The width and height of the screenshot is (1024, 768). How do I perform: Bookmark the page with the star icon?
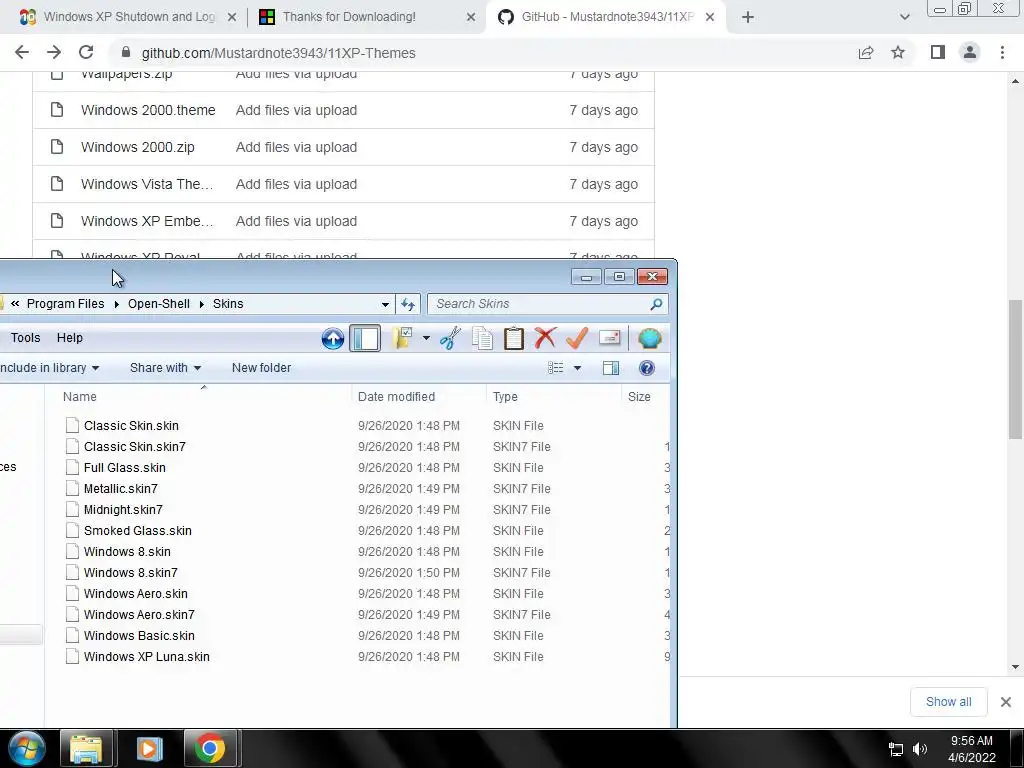[898, 53]
